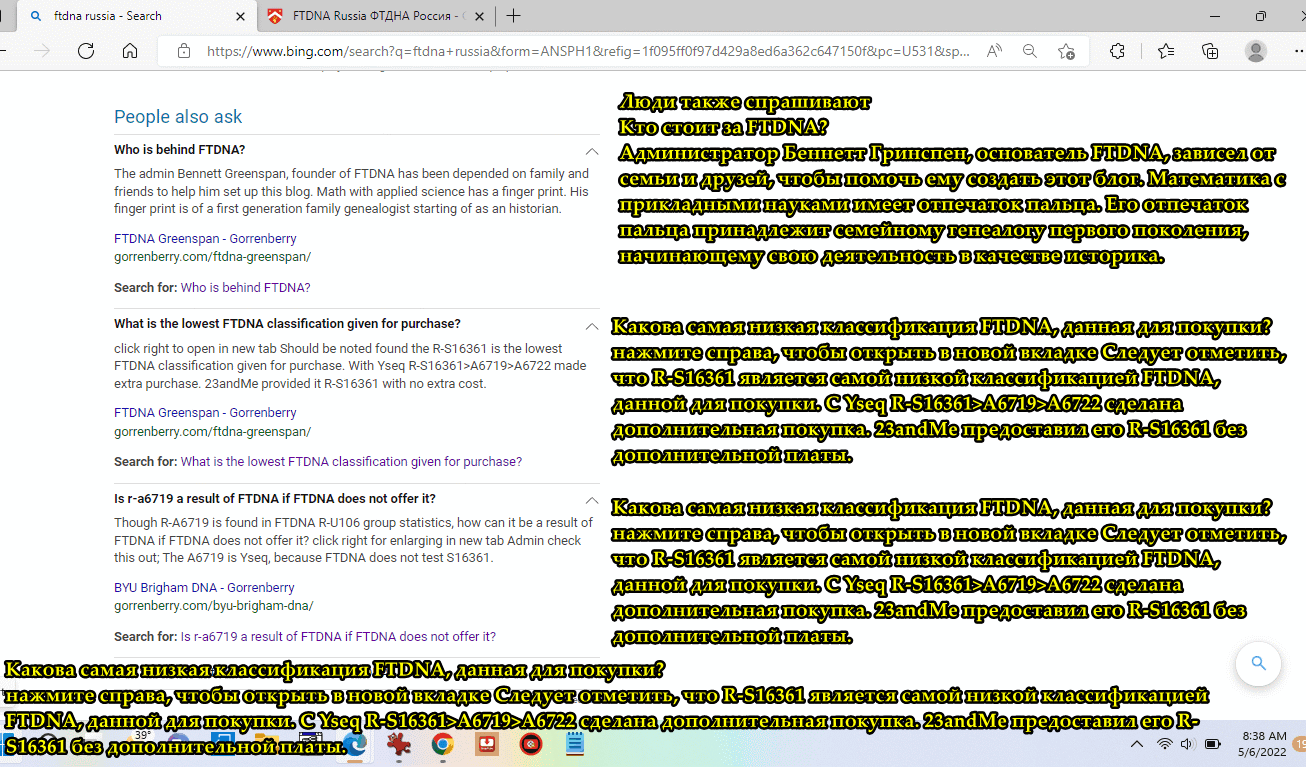Screen dimensions: 1306x767
Task: Search for 'Is r-a6719 a result of FTDNA' link
Action: click(x=338, y=637)
